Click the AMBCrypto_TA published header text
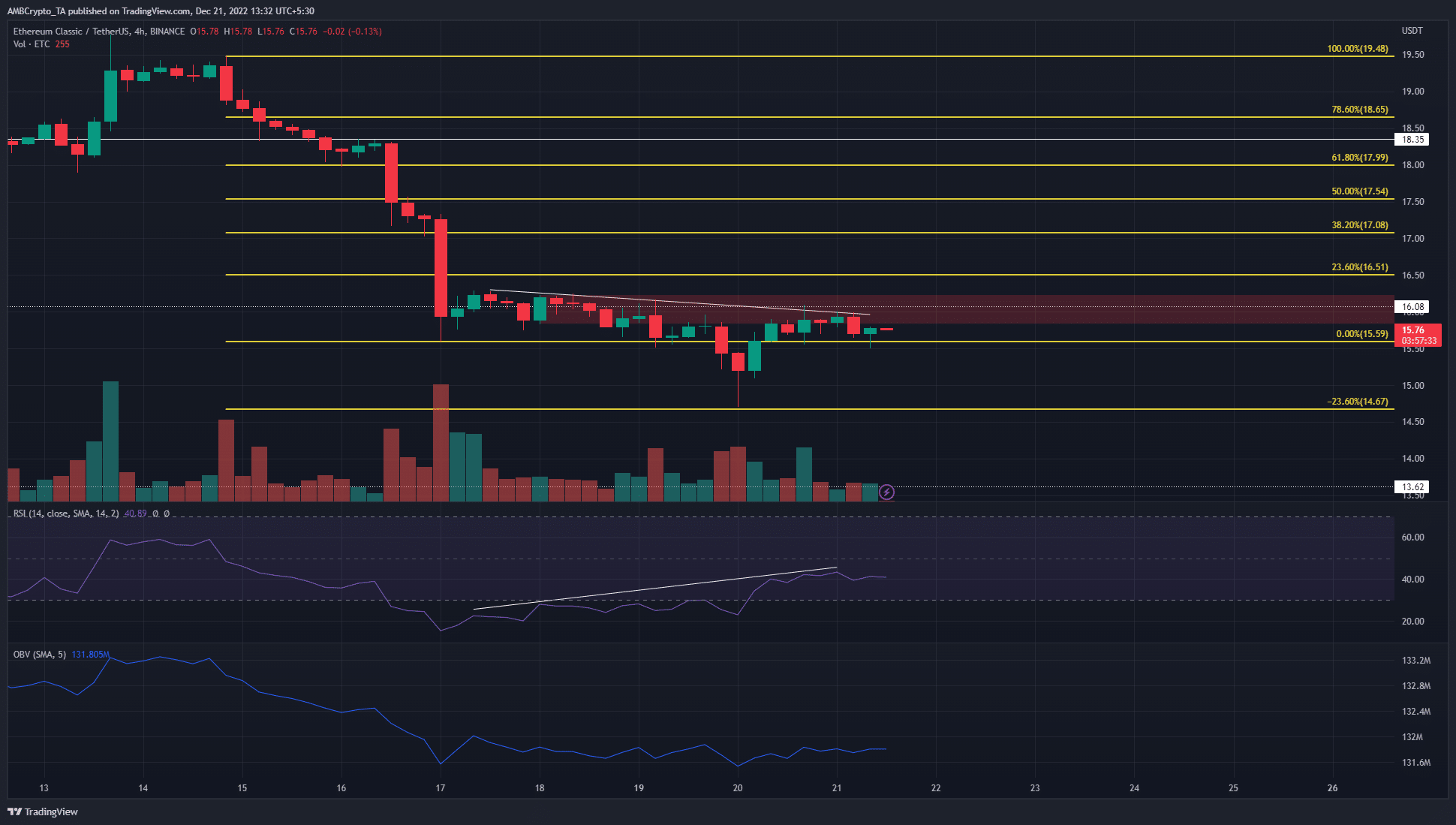 pyautogui.click(x=161, y=11)
